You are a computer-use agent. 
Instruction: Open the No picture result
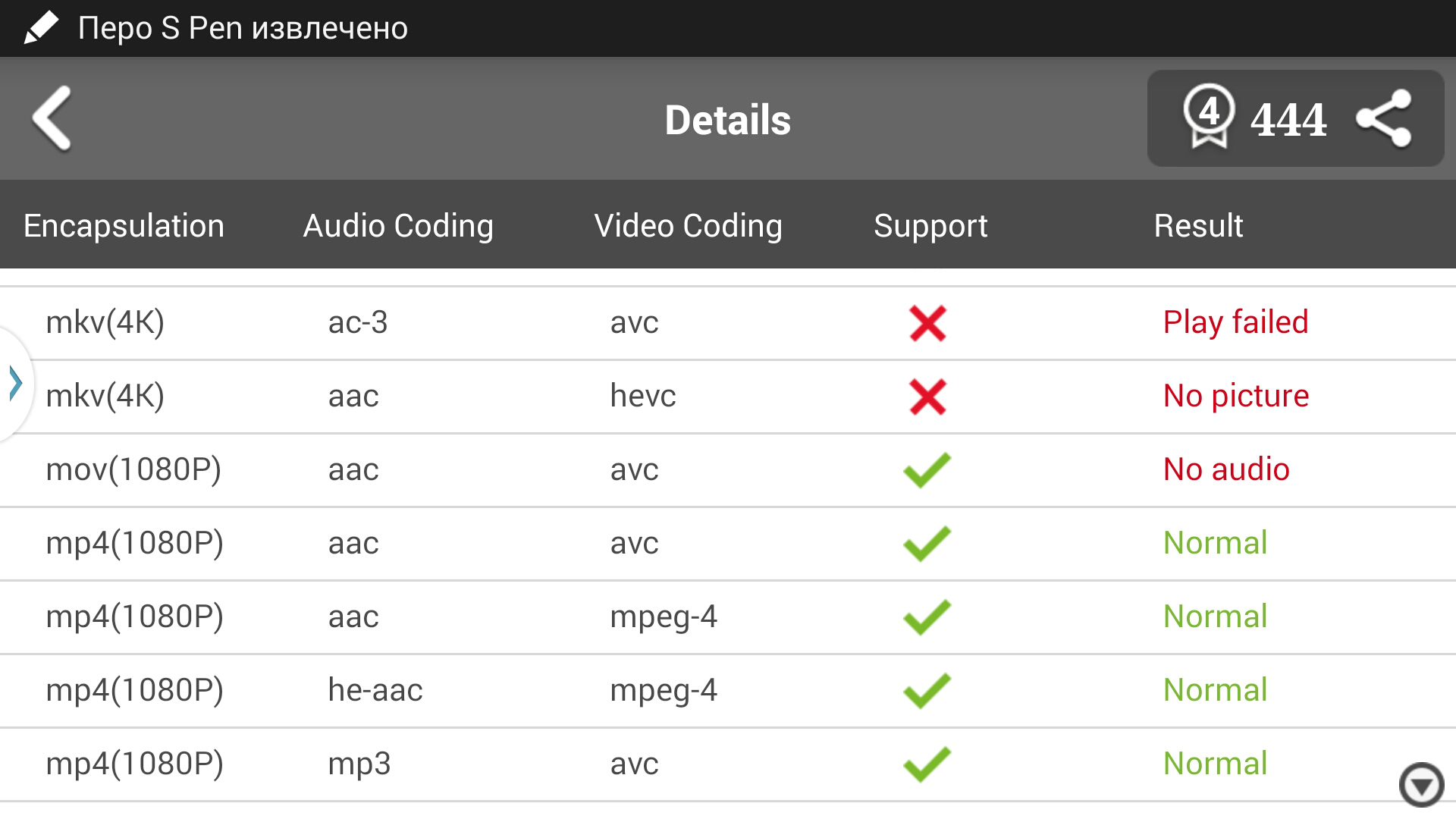tap(1235, 396)
